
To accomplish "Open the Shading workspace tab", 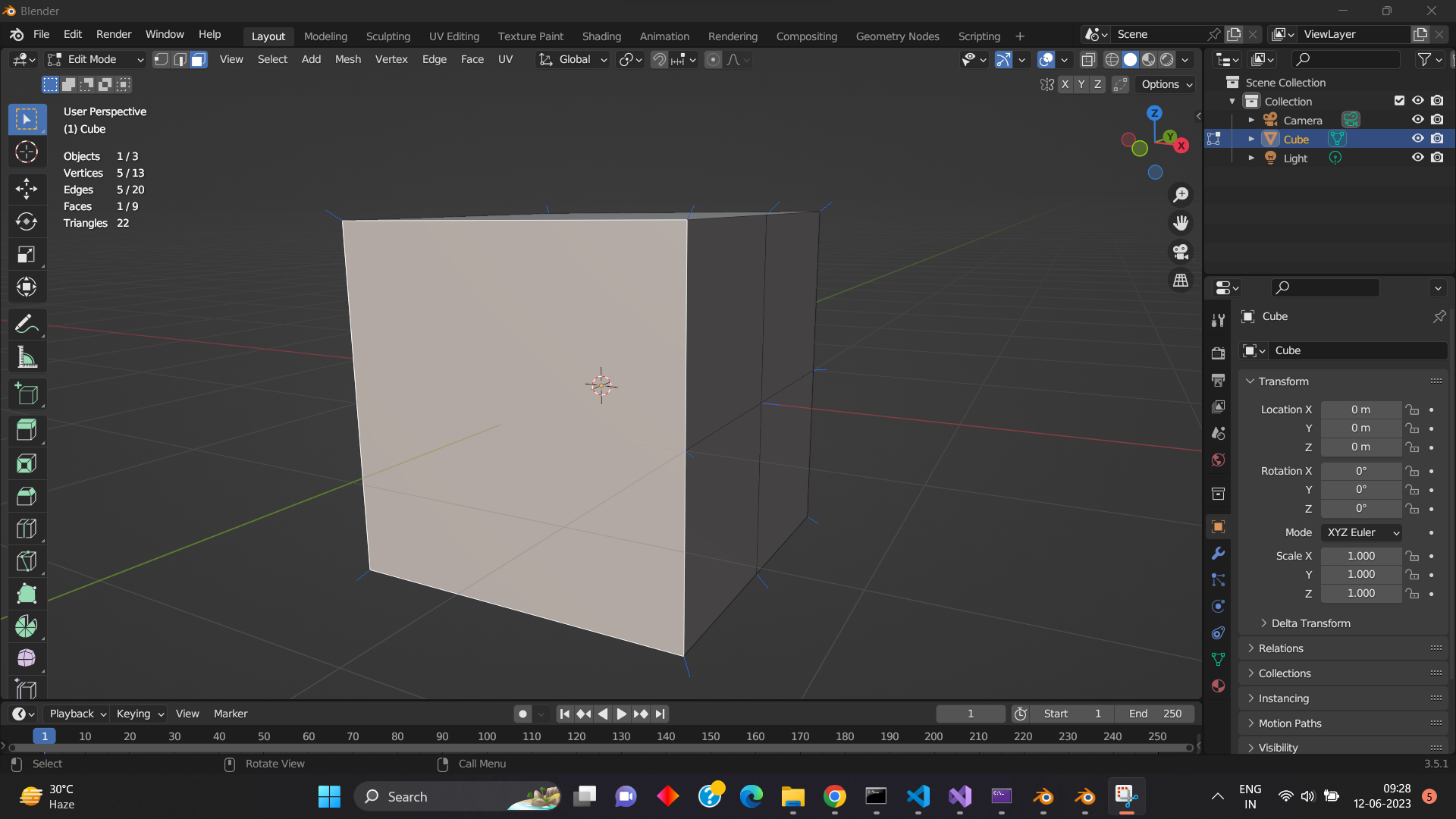I will coord(601,36).
